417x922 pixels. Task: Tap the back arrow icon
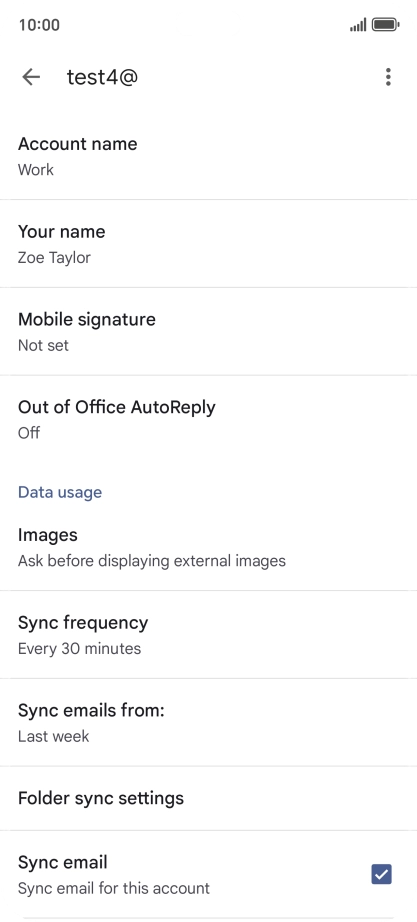pyautogui.click(x=31, y=77)
